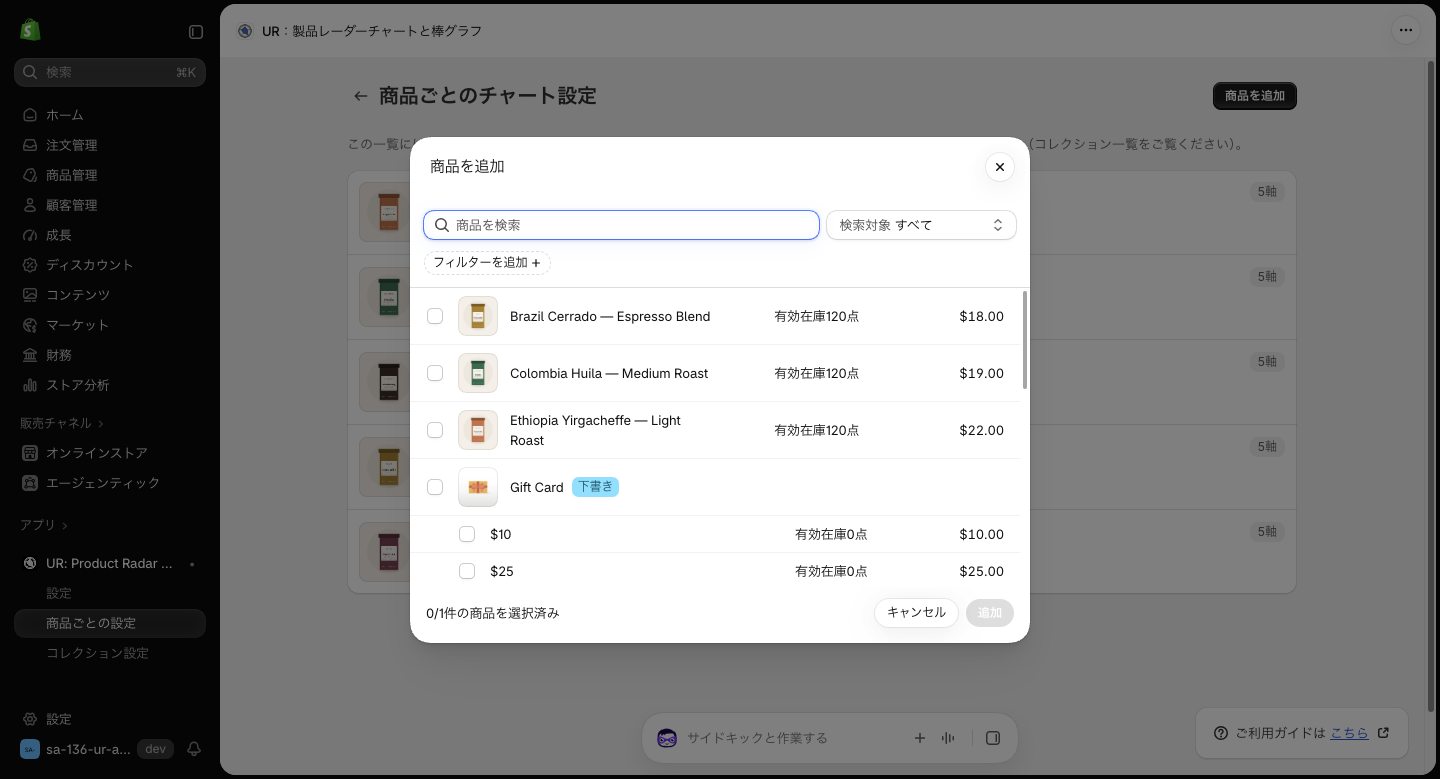Click the Sidekick panel toggle icon
Viewport: 1440px width, 779px height.
point(993,738)
